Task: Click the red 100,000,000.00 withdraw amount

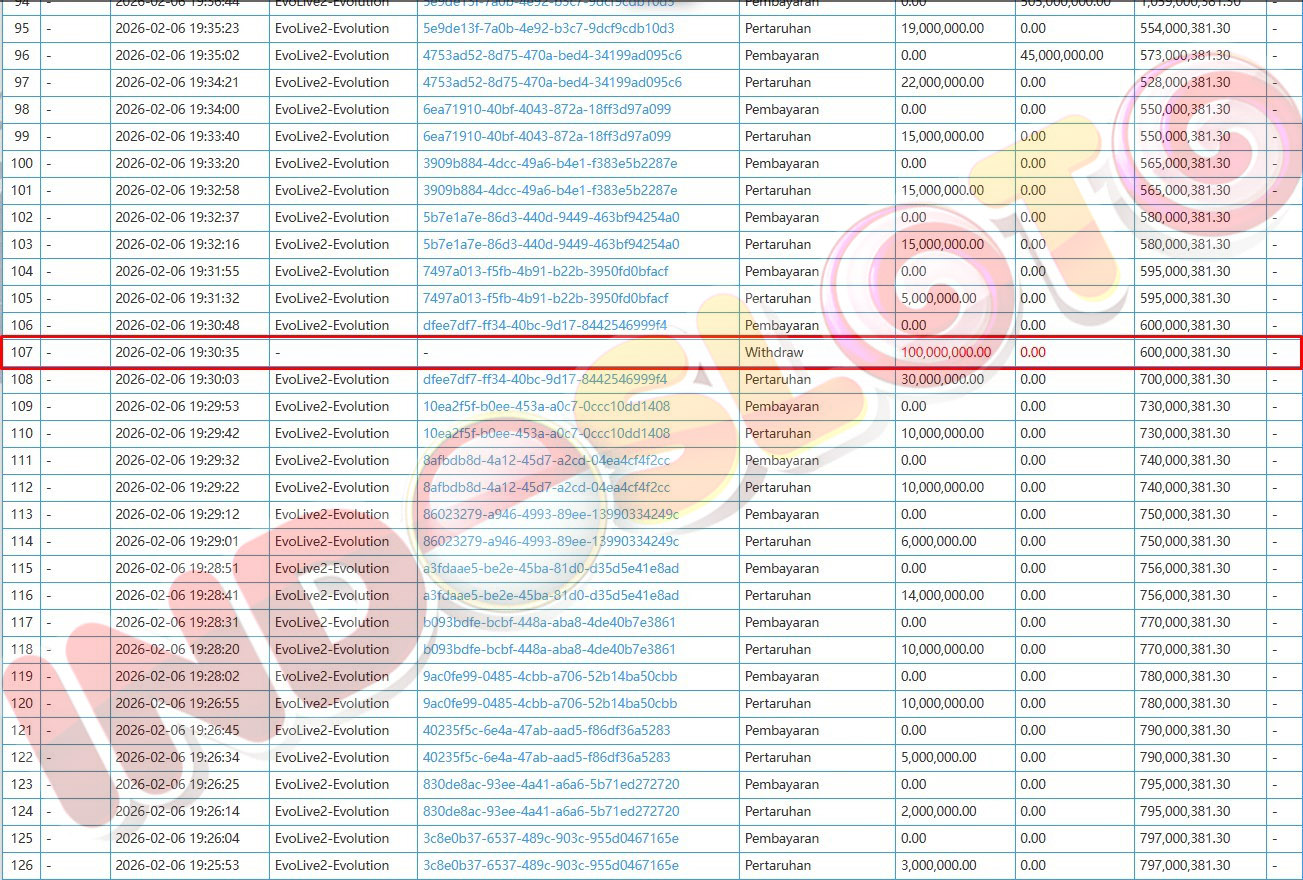Action: pos(946,353)
